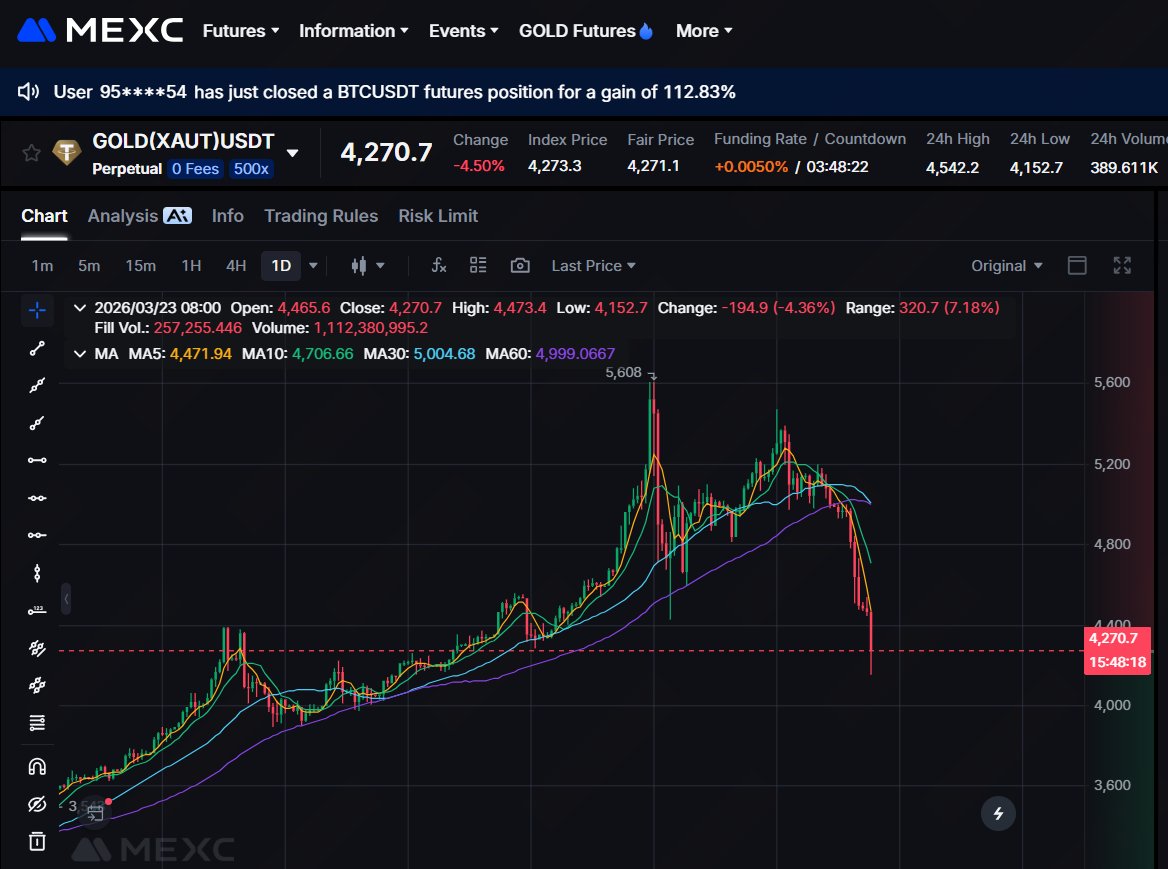Viewport: 1168px width, 869px height.
Task: Select the horizontal segment line tool
Action: (37, 460)
